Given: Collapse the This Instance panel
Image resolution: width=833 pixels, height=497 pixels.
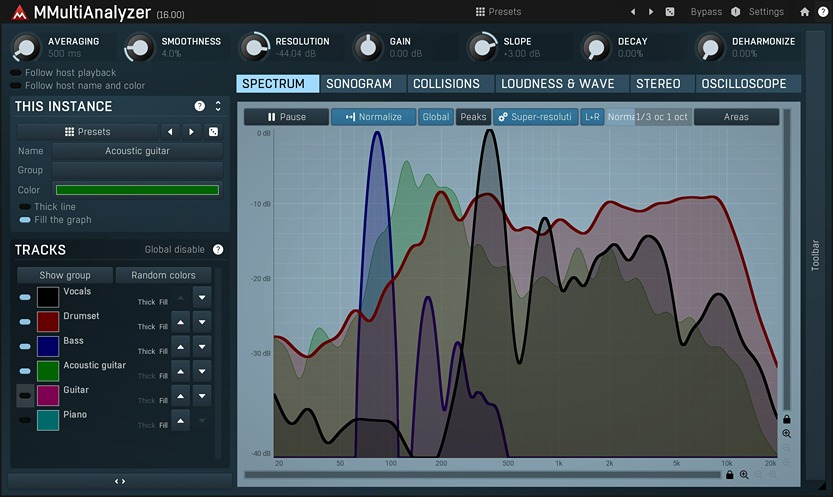Looking at the screenshot, I should [x=218, y=106].
